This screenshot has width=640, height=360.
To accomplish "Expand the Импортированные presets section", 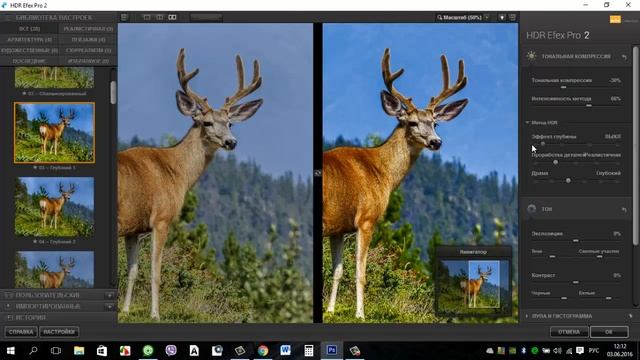I will [x=47, y=306].
